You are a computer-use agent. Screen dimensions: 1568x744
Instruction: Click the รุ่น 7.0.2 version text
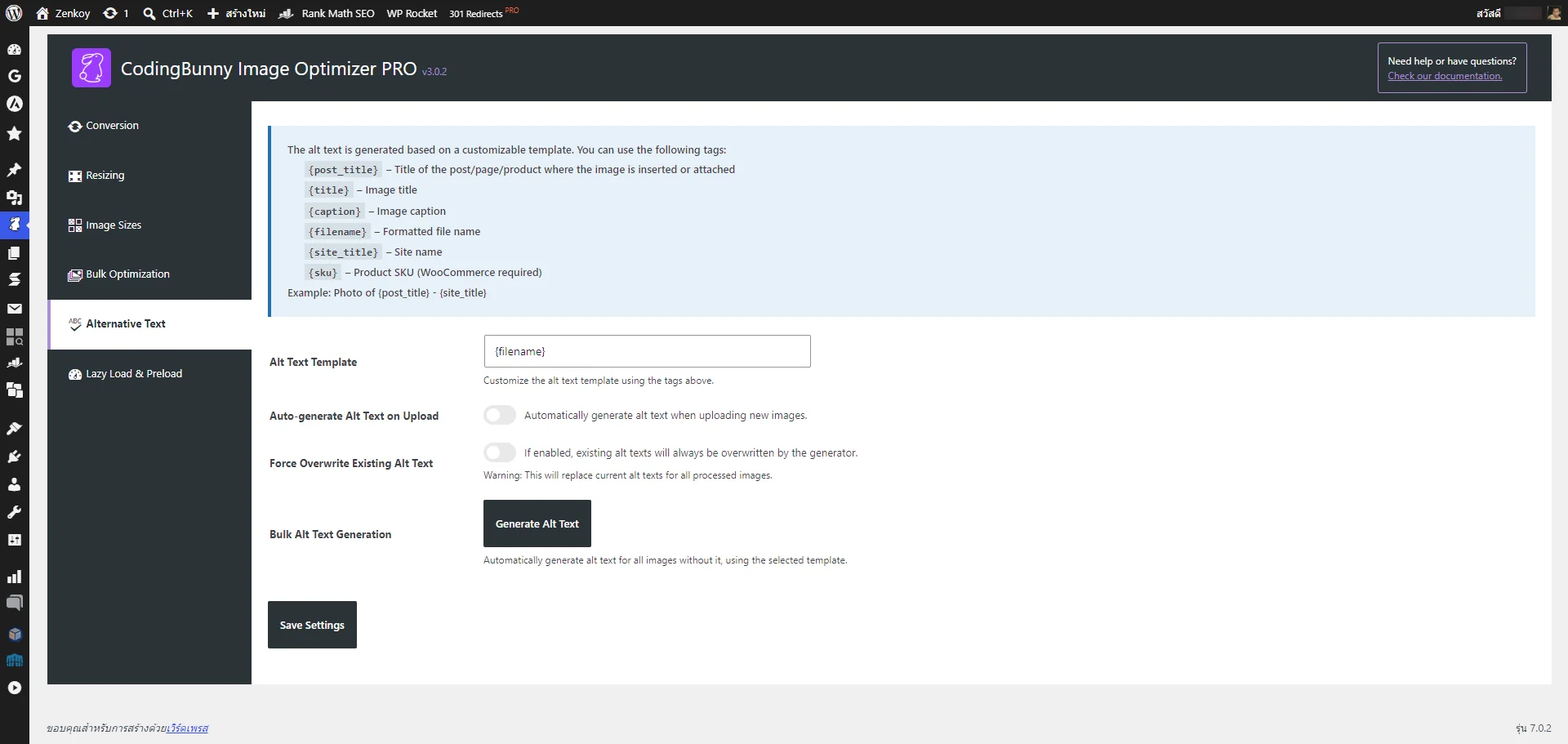click(x=1533, y=728)
